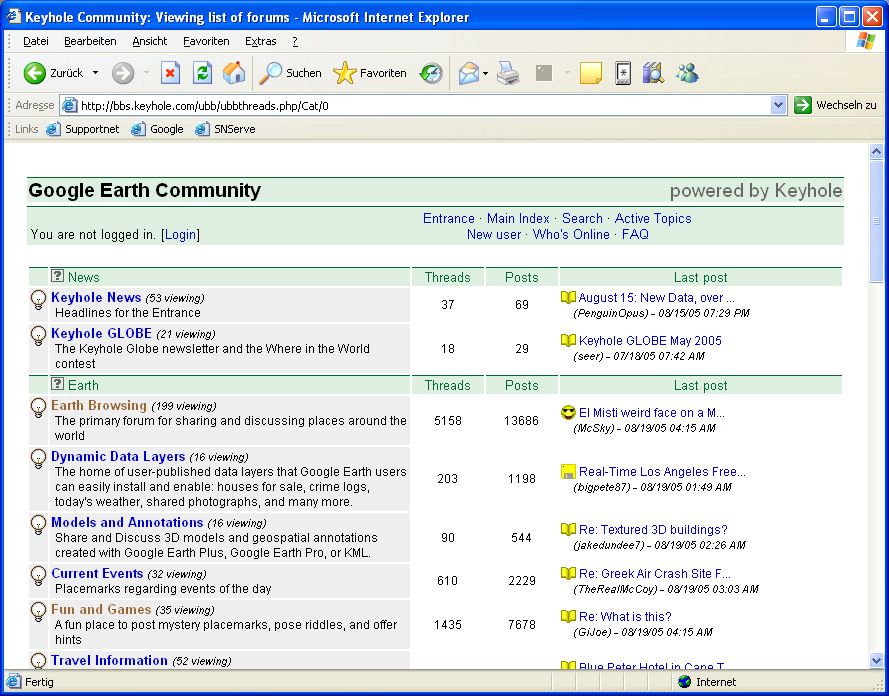Click the smiley icon next to El Misti post

567,413
